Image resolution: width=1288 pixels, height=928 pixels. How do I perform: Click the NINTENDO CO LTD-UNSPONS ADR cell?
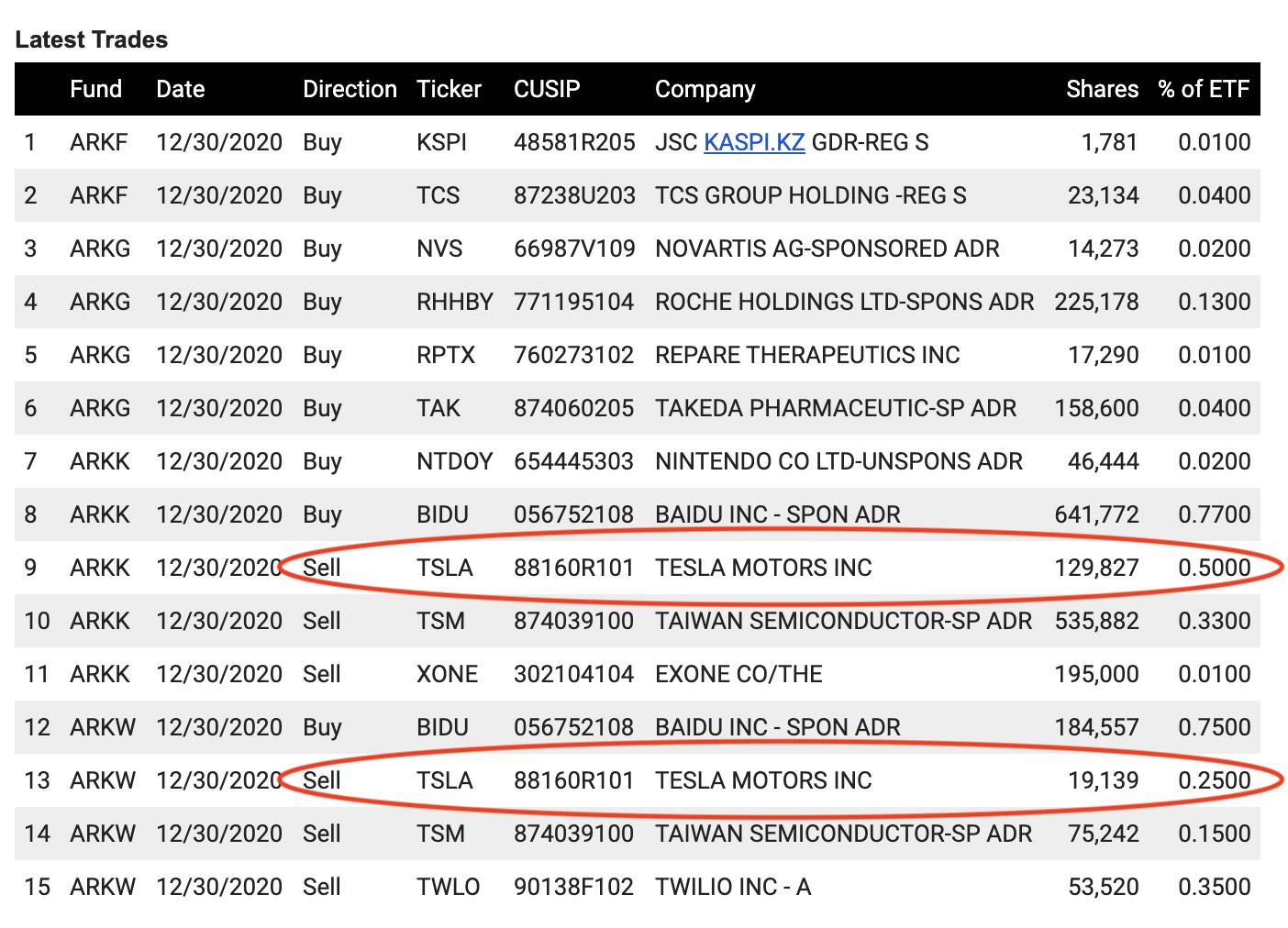[838, 461]
